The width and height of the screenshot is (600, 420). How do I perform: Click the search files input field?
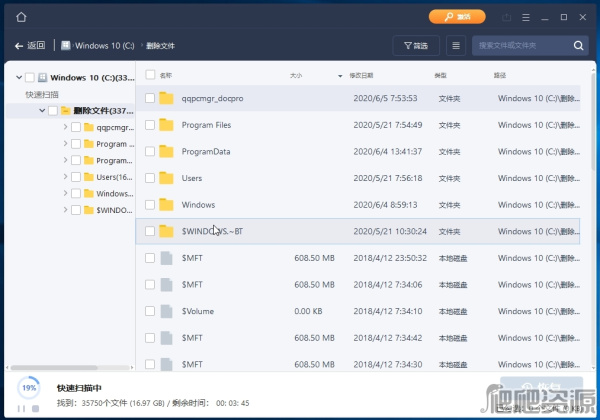coord(520,46)
